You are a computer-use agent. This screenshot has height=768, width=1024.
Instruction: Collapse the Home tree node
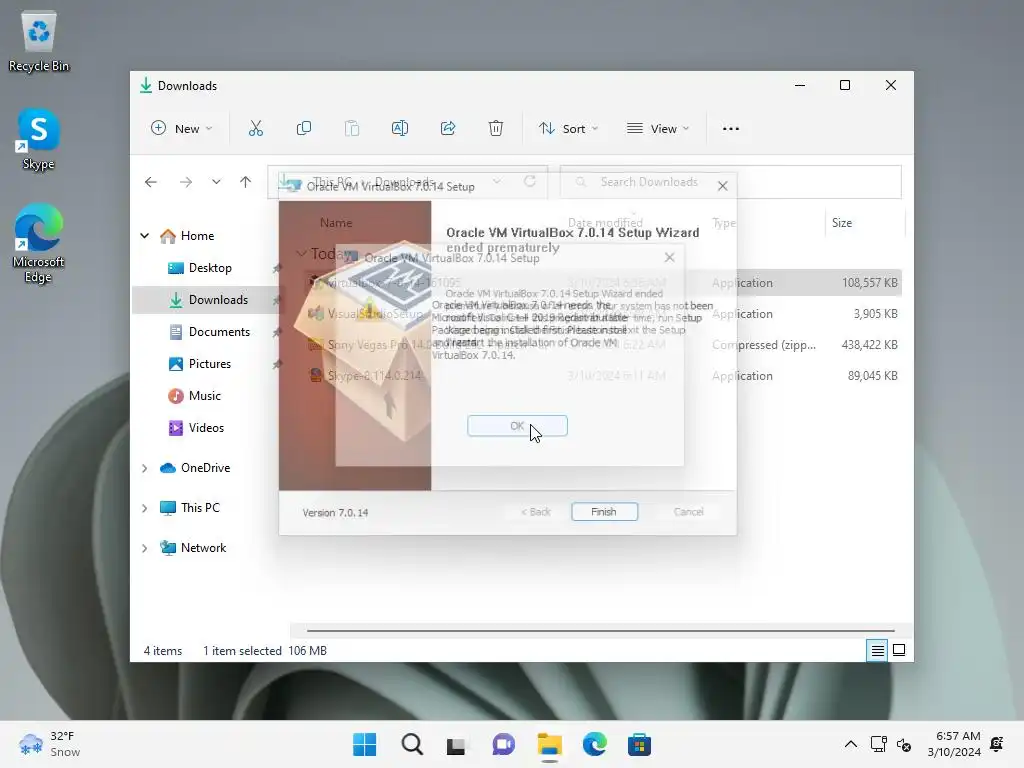145,236
